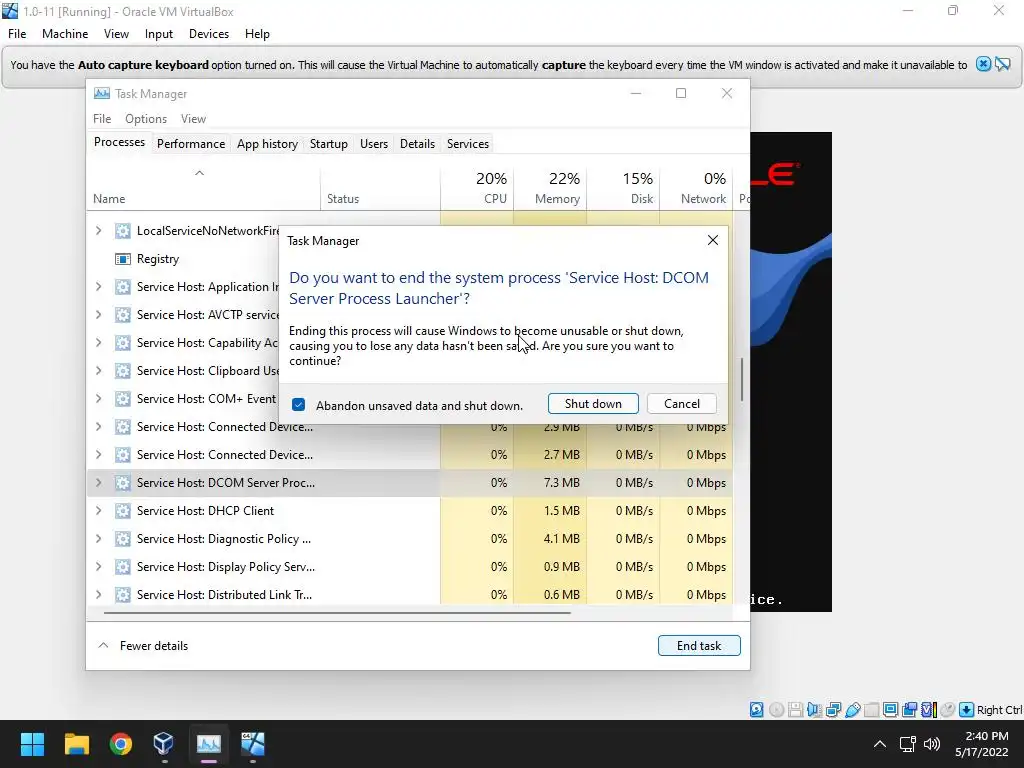The height and width of the screenshot is (768, 1024).
Task: Expand Service Host: Application row
Action: [99, 287]
